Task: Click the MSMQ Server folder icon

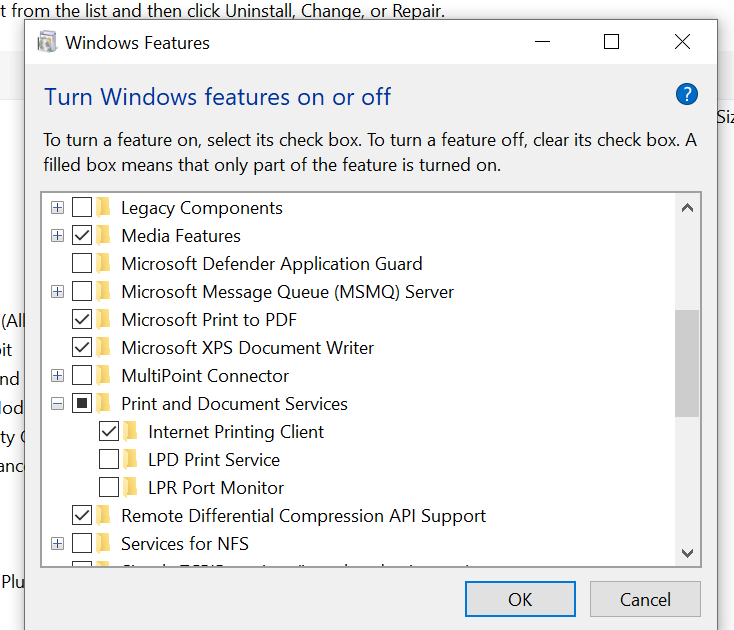Action: tap(103, 292)
